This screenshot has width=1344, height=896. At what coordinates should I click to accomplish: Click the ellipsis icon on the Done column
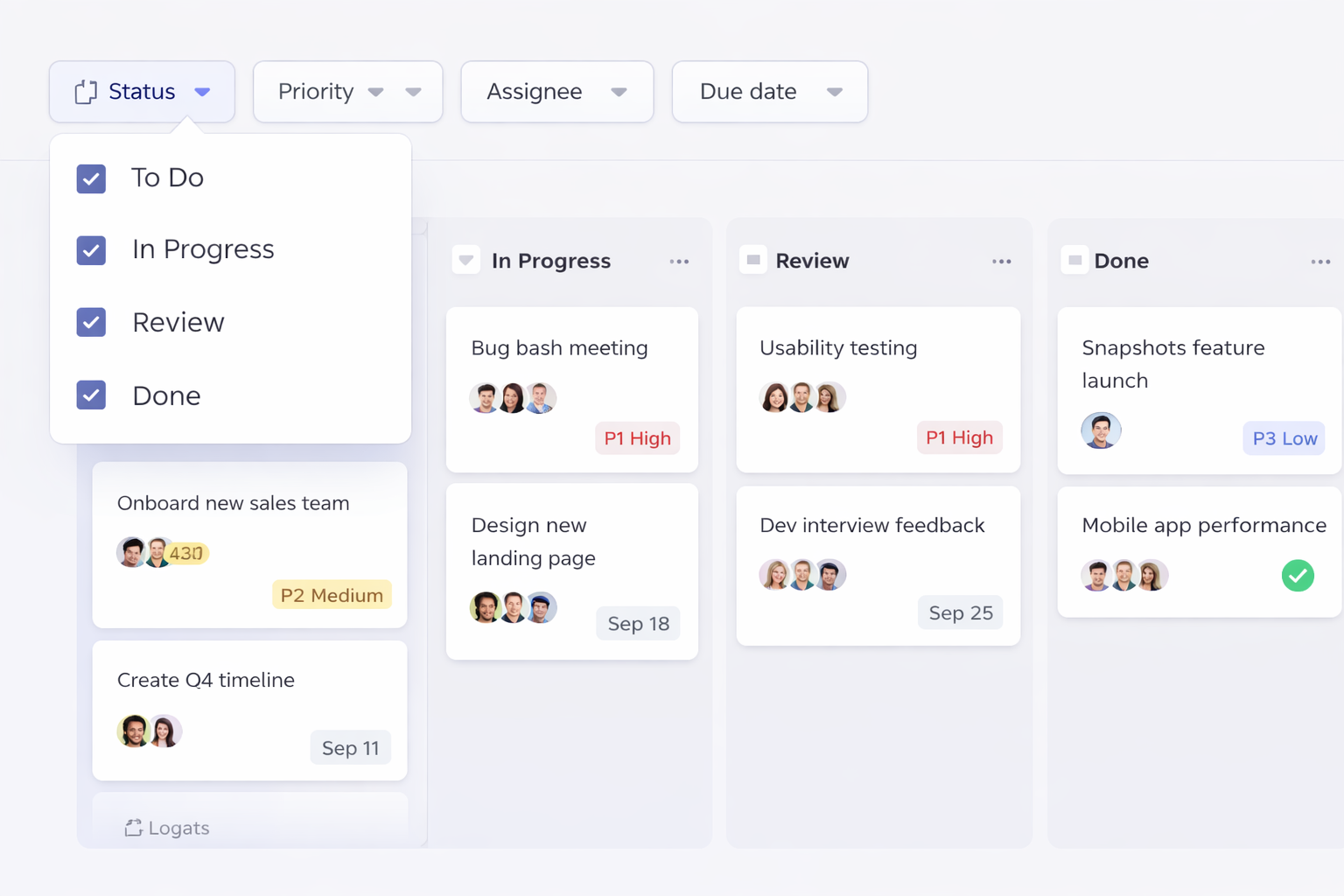(x=1322, y=260)
